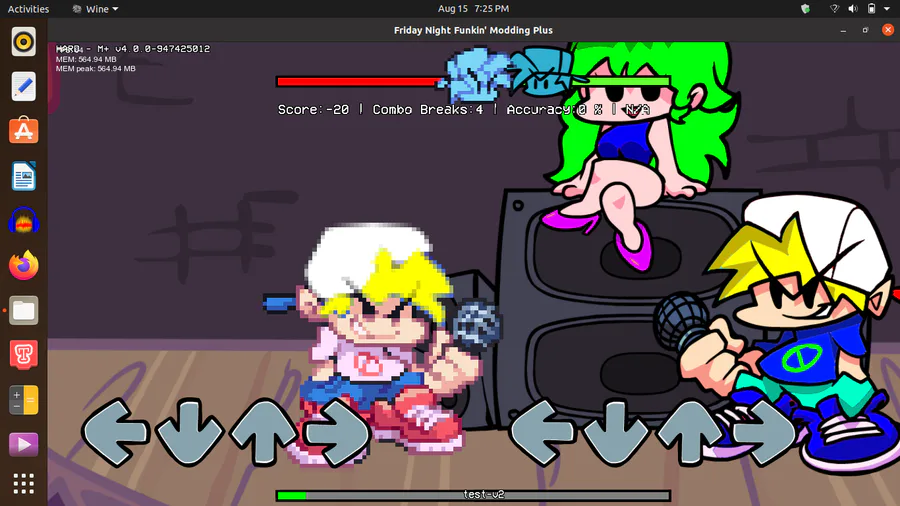
Task: Click the security shield tray icon
Action: click(x=805, y=9)
